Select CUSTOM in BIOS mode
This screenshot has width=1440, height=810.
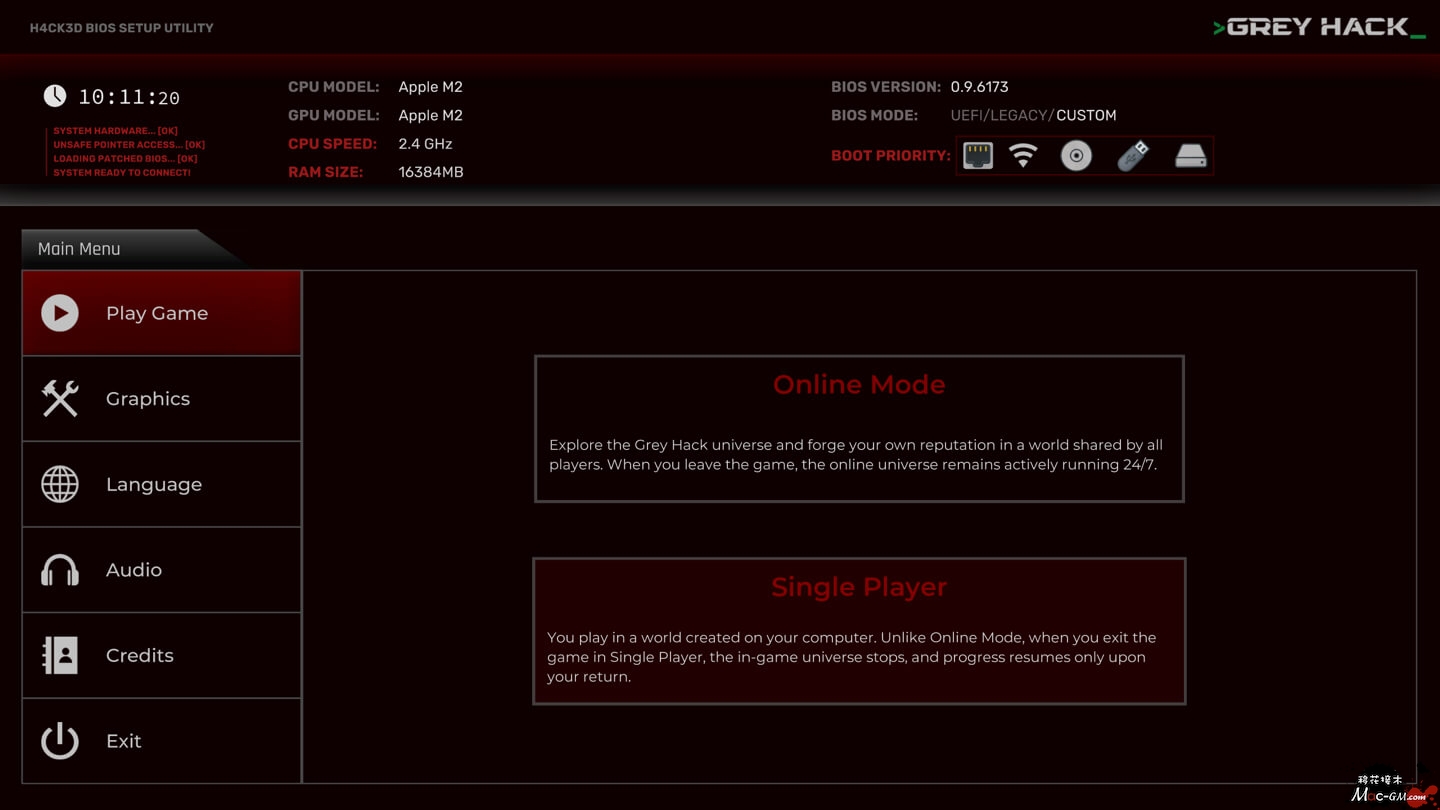1086,115
